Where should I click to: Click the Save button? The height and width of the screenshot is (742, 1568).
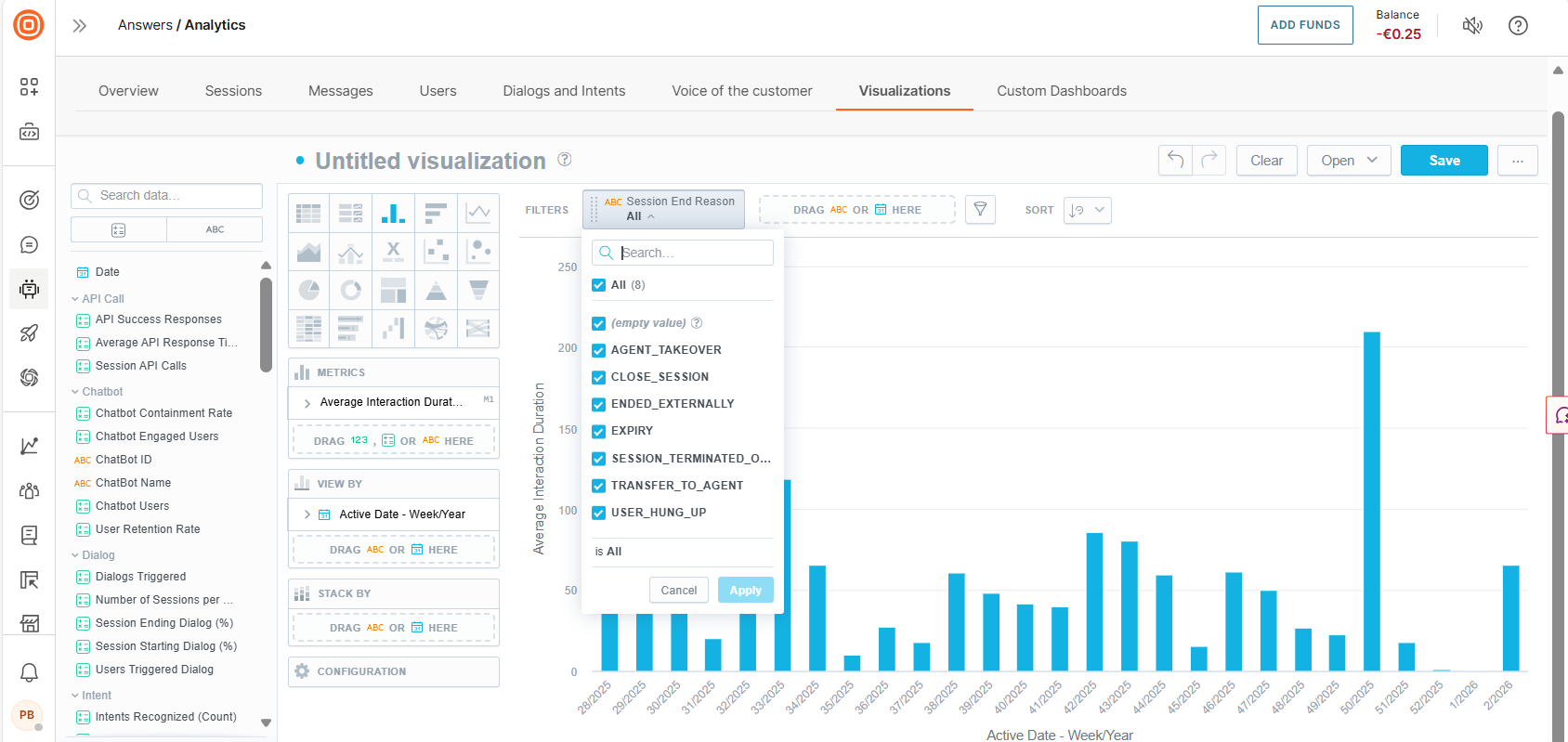click(1444, 160)
